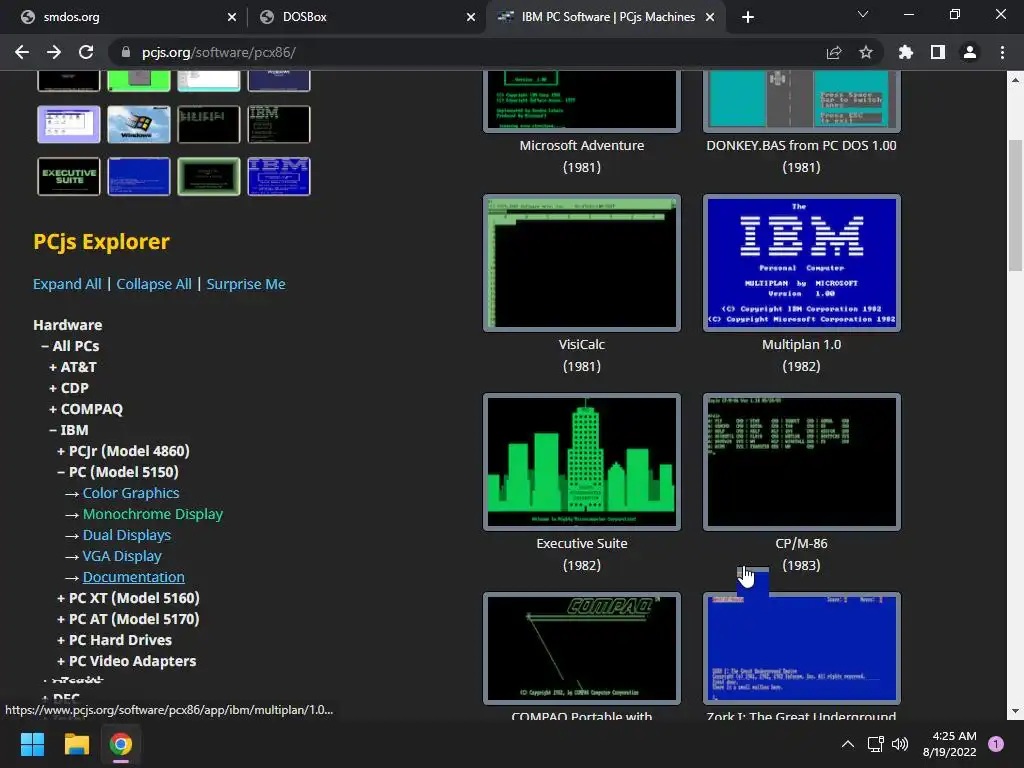1024x768 pixels.
Task: Open the Microsoft Adventure thumbnail
Action: (582, 101)
